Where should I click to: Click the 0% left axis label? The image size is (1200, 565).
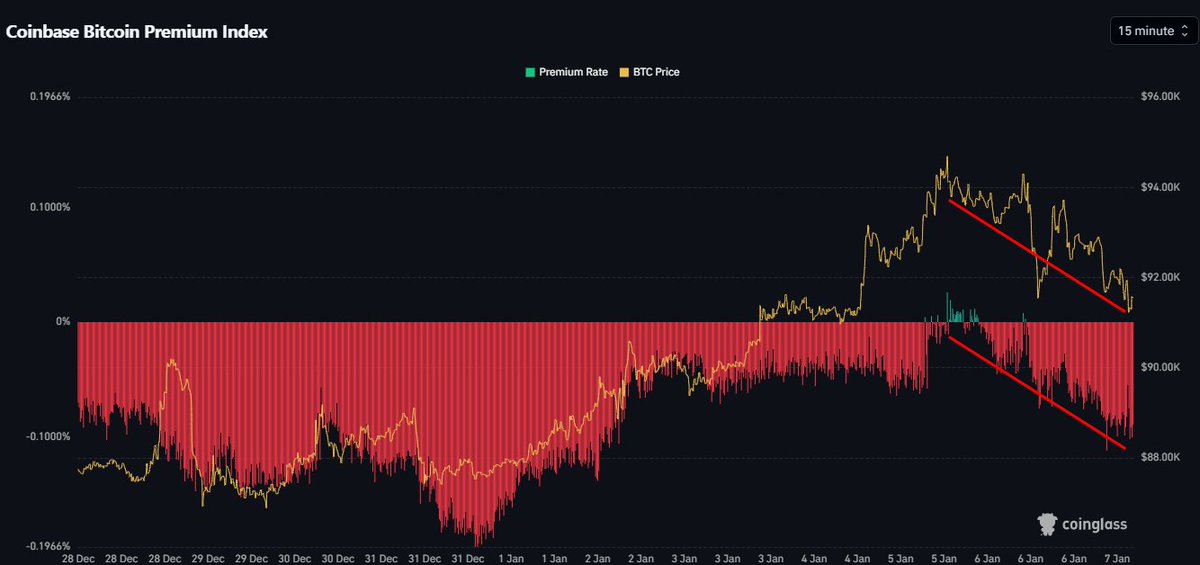point(61,322)
